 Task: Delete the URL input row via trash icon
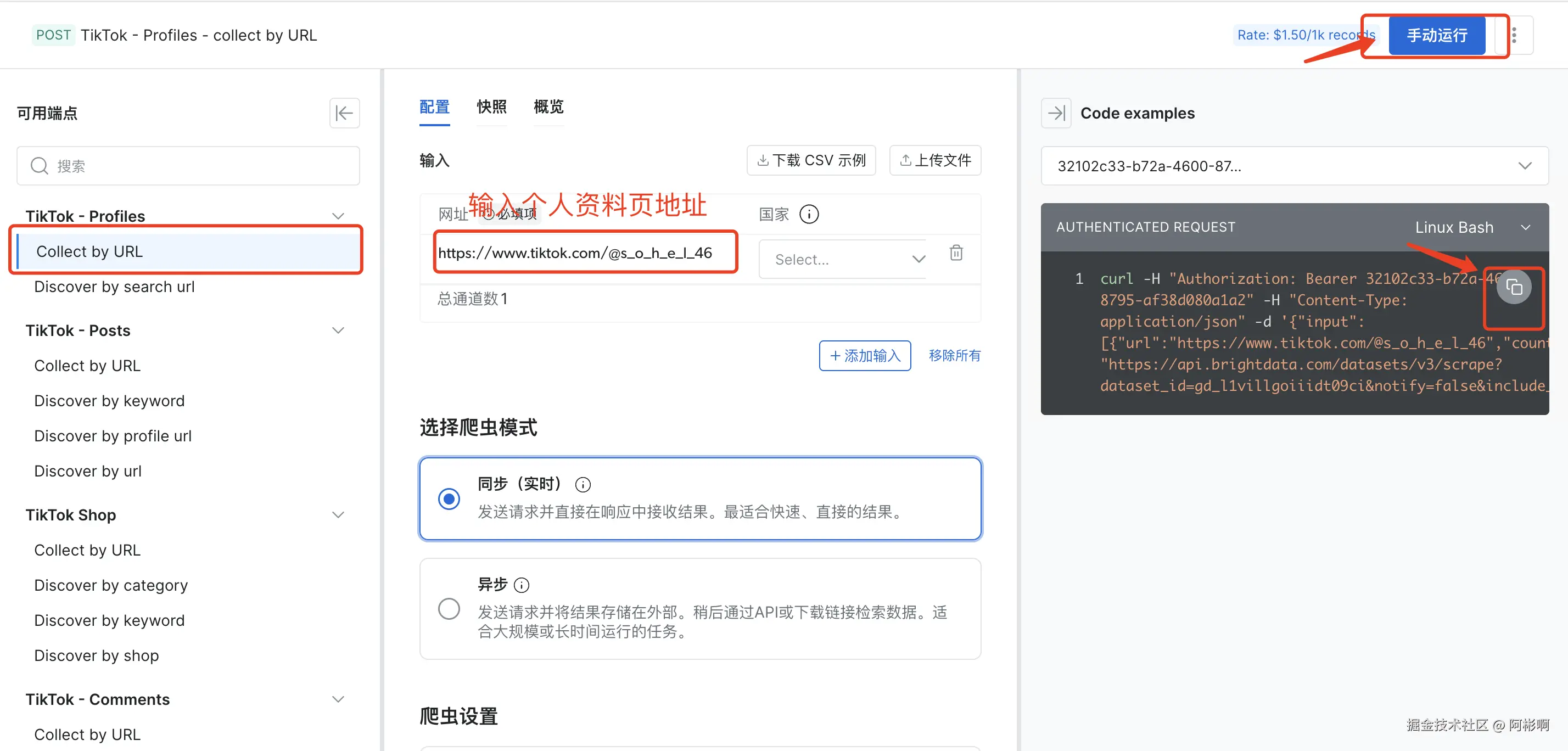click(x=956, y=253)
